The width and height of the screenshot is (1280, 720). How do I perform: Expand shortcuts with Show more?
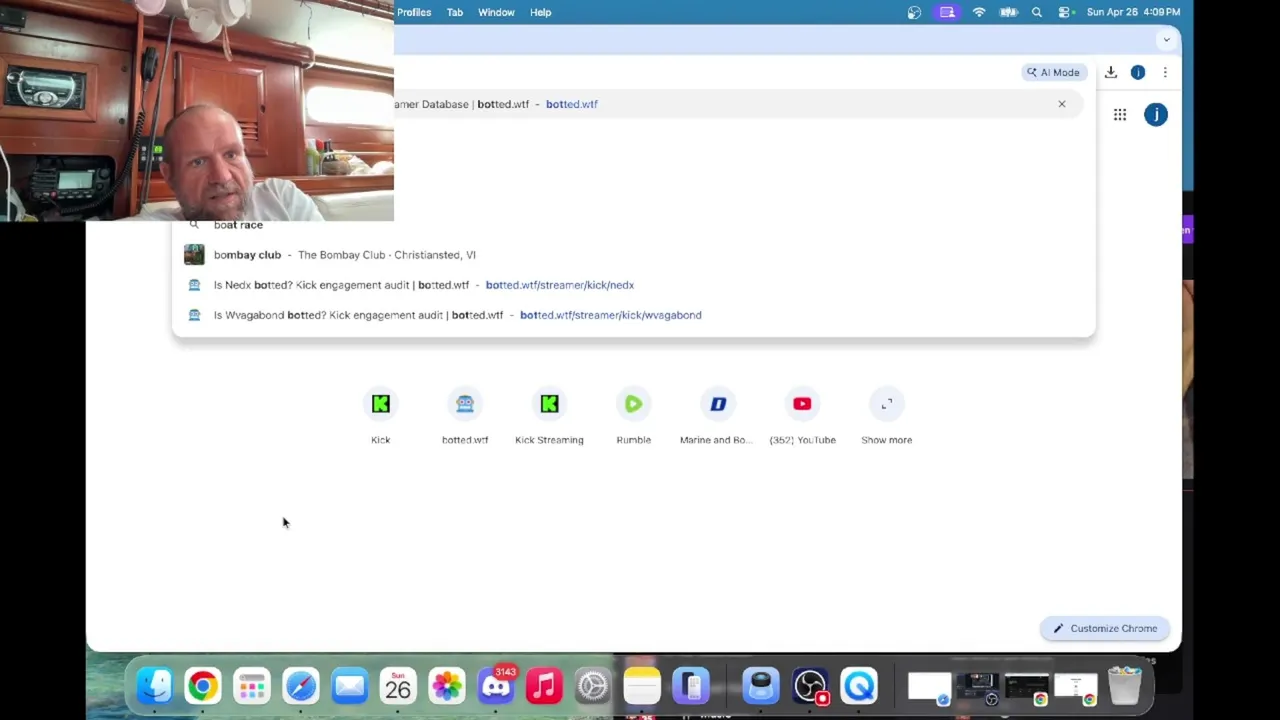pyautogui.click(x=886, y=417)
